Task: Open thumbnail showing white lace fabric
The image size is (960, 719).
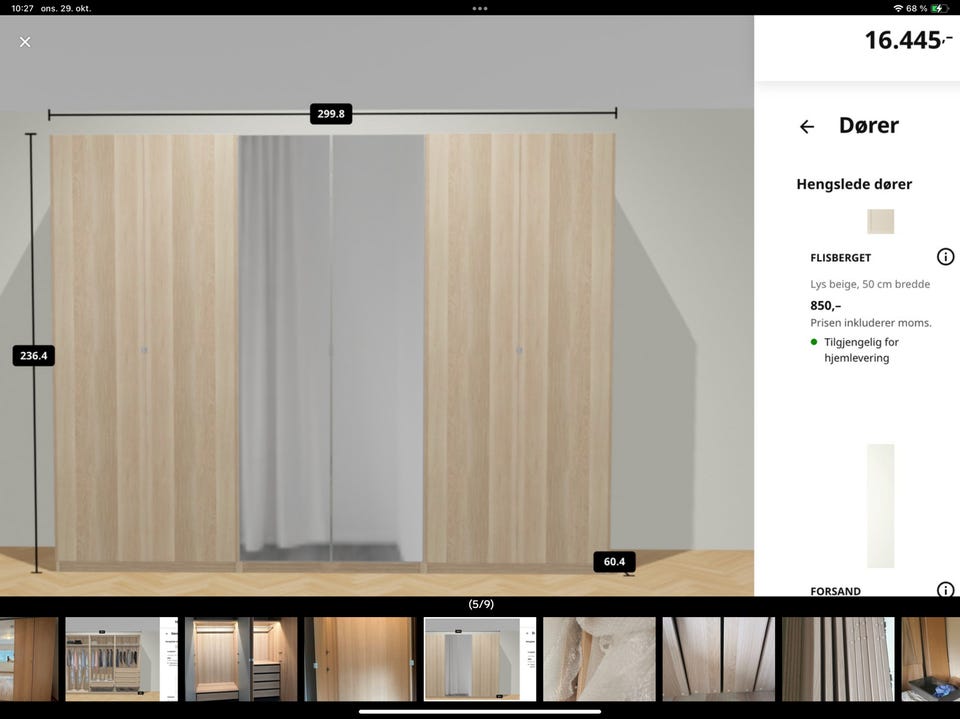Action: [599, 659]
